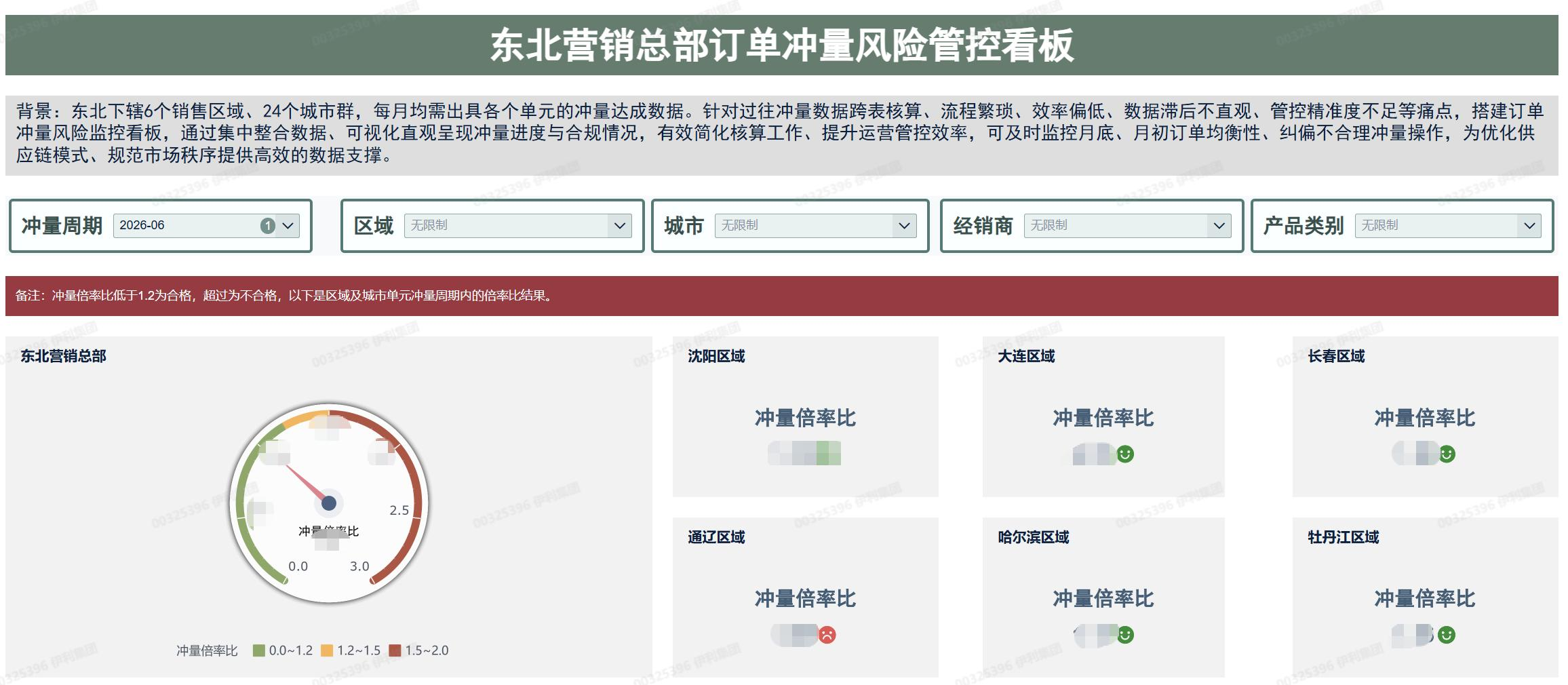Viewport: 1568px width, 685px height.
Task: Click the green smiley in 牡丹江区域 card
Action: click(x=1447, y=635)
